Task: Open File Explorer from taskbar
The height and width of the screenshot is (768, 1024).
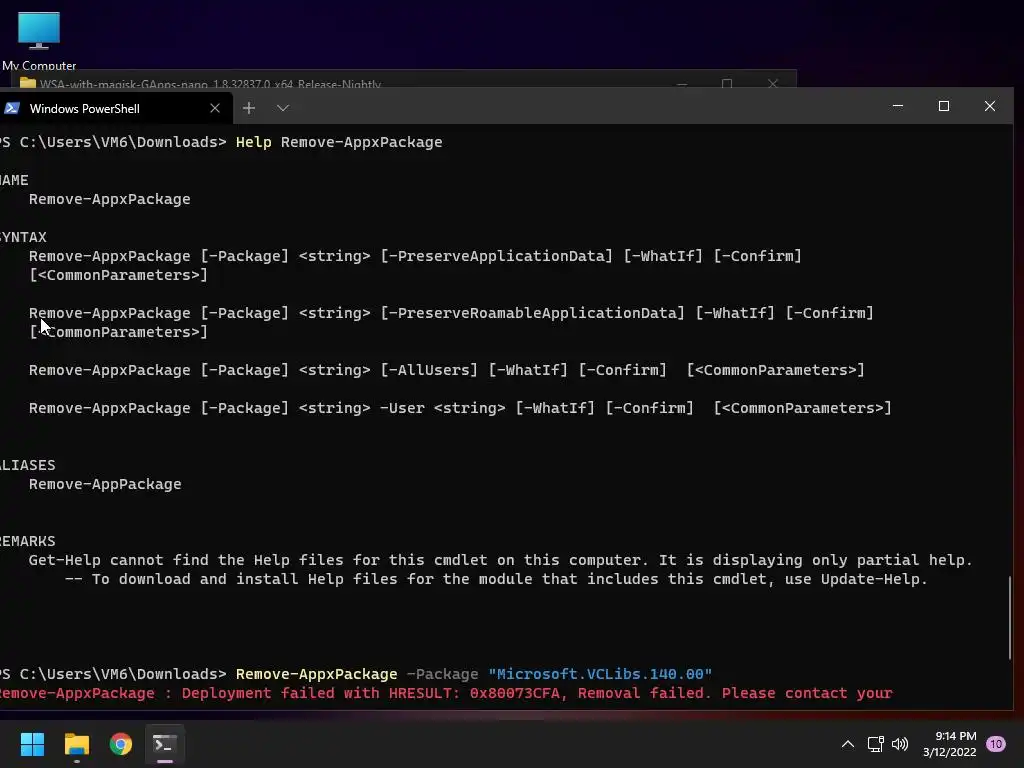Action: click(76, 744)
